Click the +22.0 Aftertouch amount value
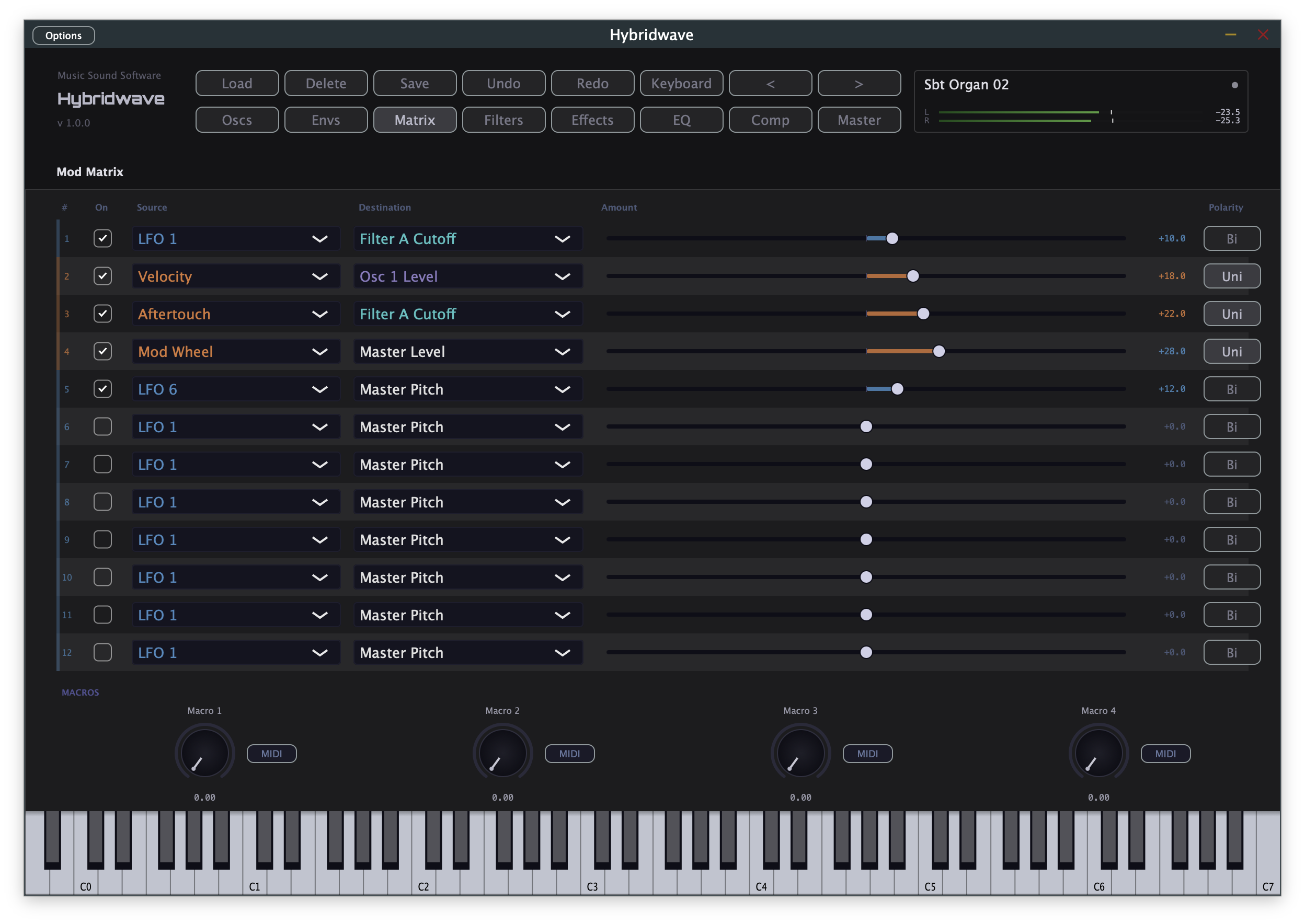 coord(1171,314)
